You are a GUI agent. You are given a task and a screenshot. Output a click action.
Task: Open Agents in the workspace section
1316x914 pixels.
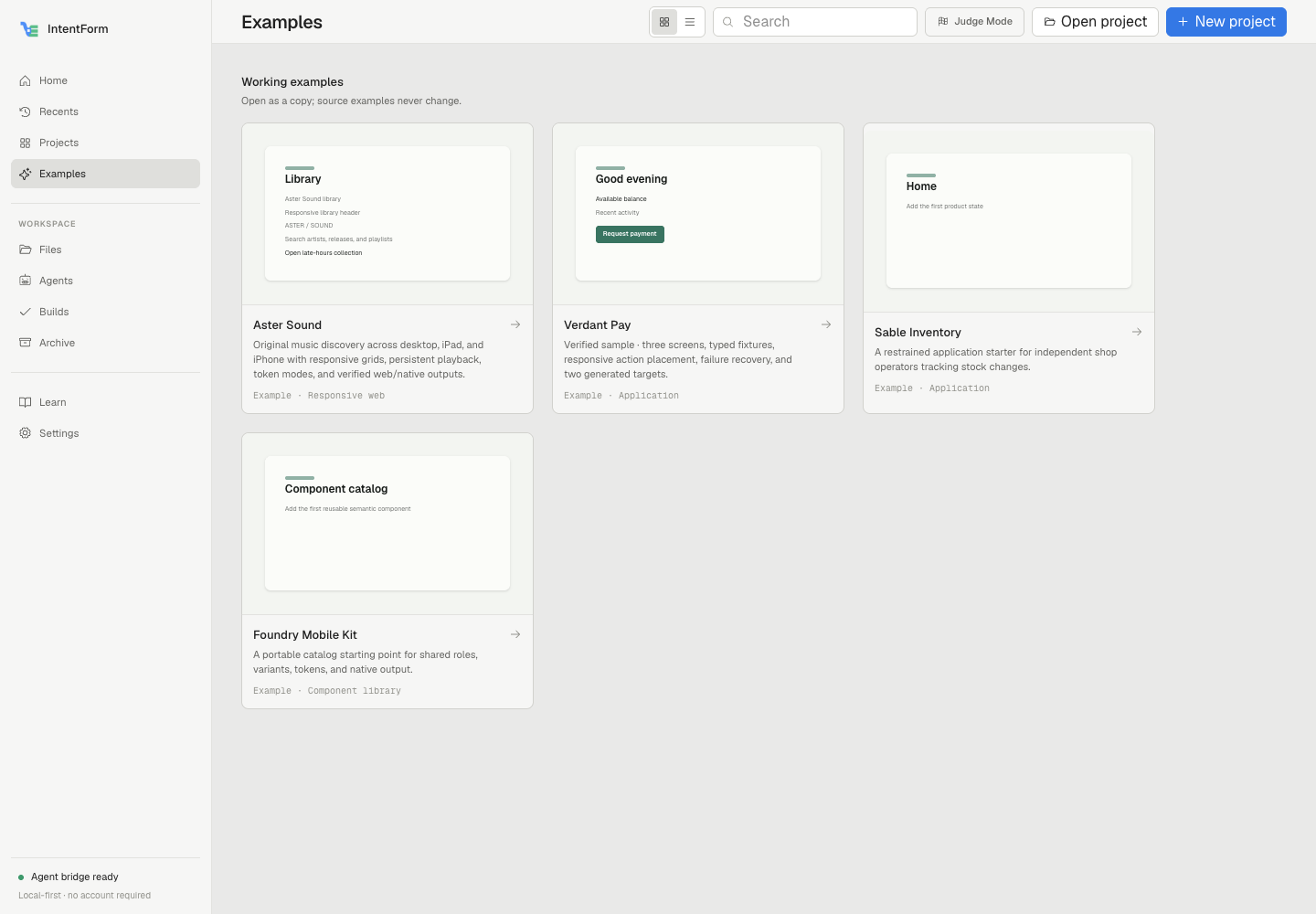(x=105, y=281)
